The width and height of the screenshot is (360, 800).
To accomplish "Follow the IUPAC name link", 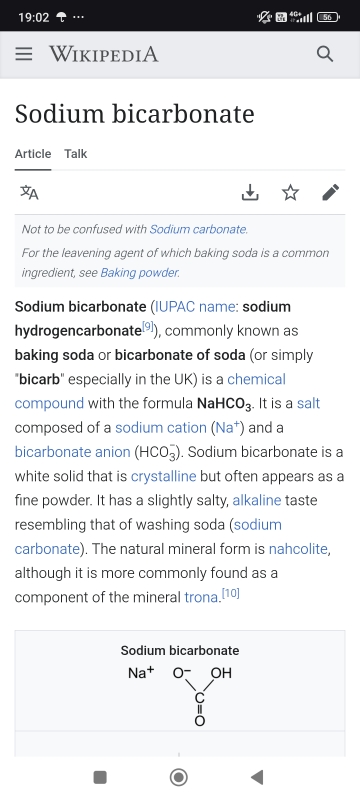I will pyautogui.click(x=196, y=307).
